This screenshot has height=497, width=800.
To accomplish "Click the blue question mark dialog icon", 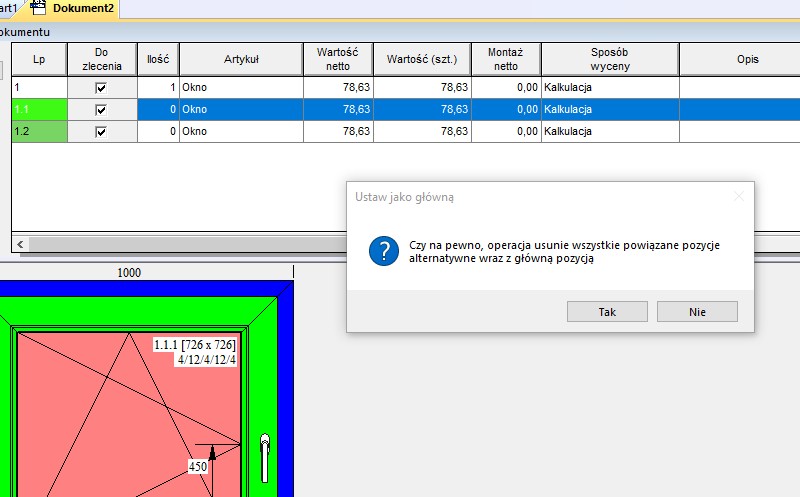I will pyautogui.click(x=384, y=251).
